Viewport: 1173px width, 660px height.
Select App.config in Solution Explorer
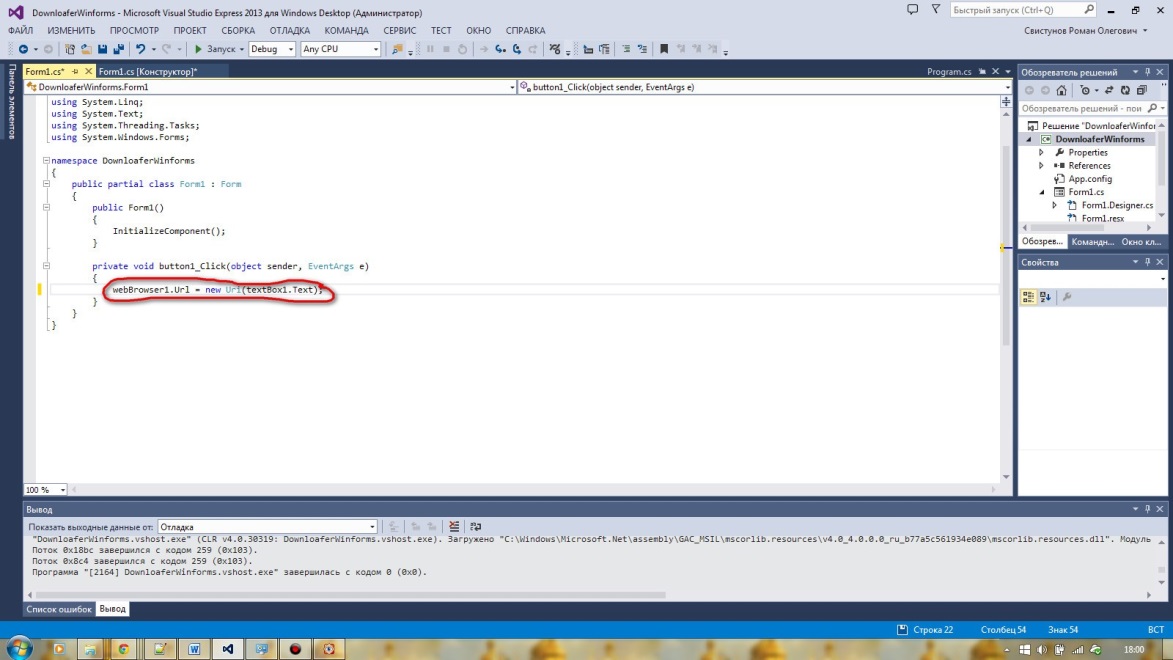(x=1090, y=179)
